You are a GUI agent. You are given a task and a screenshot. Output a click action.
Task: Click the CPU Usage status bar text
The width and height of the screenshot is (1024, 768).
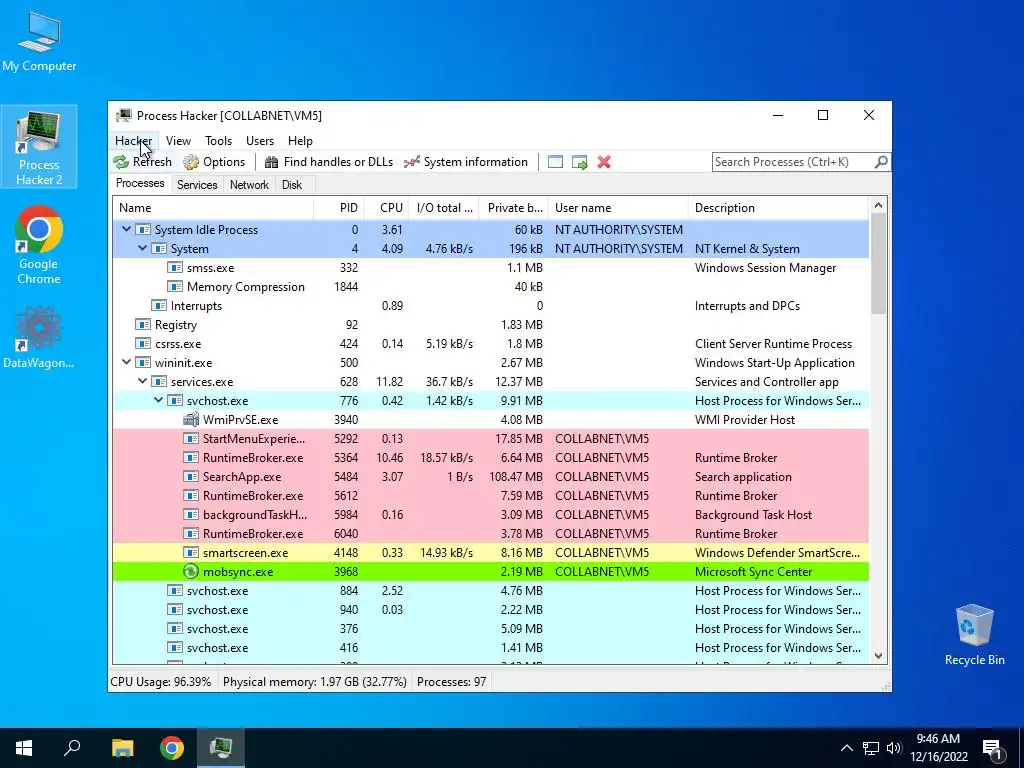[161, 682]
